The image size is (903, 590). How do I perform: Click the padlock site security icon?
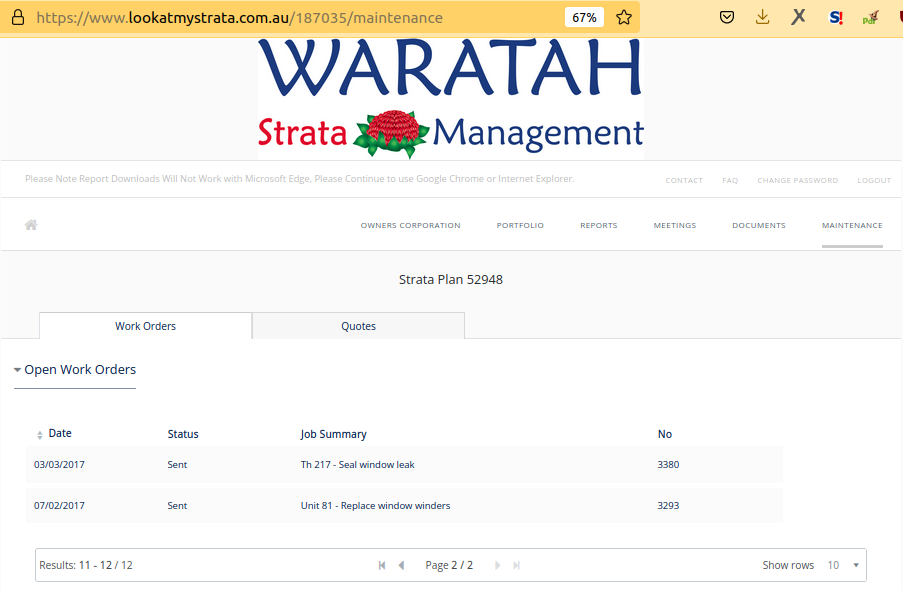click(17, 18)
